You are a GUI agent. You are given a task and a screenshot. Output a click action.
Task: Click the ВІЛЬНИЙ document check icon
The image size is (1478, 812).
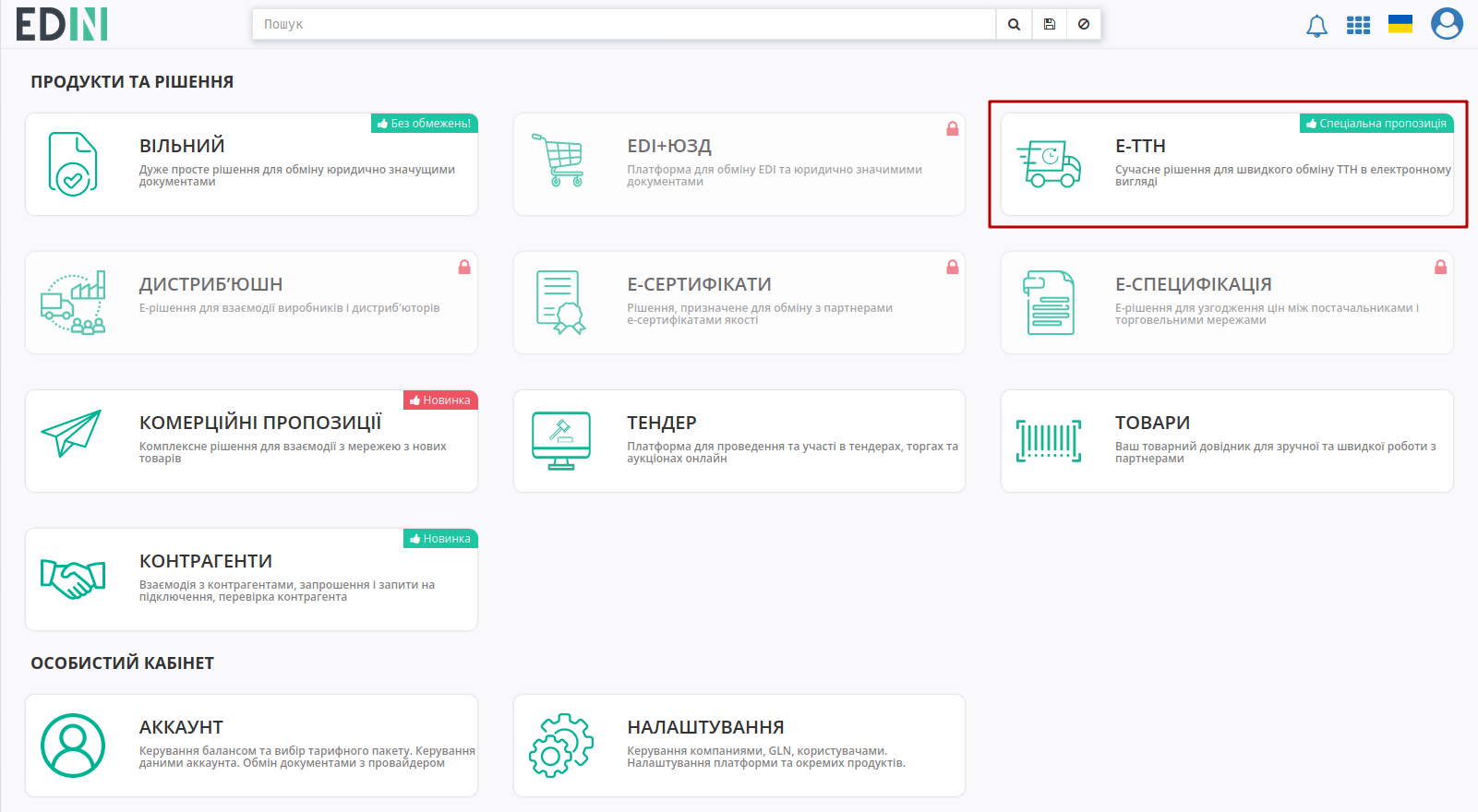tap(73, 164)
